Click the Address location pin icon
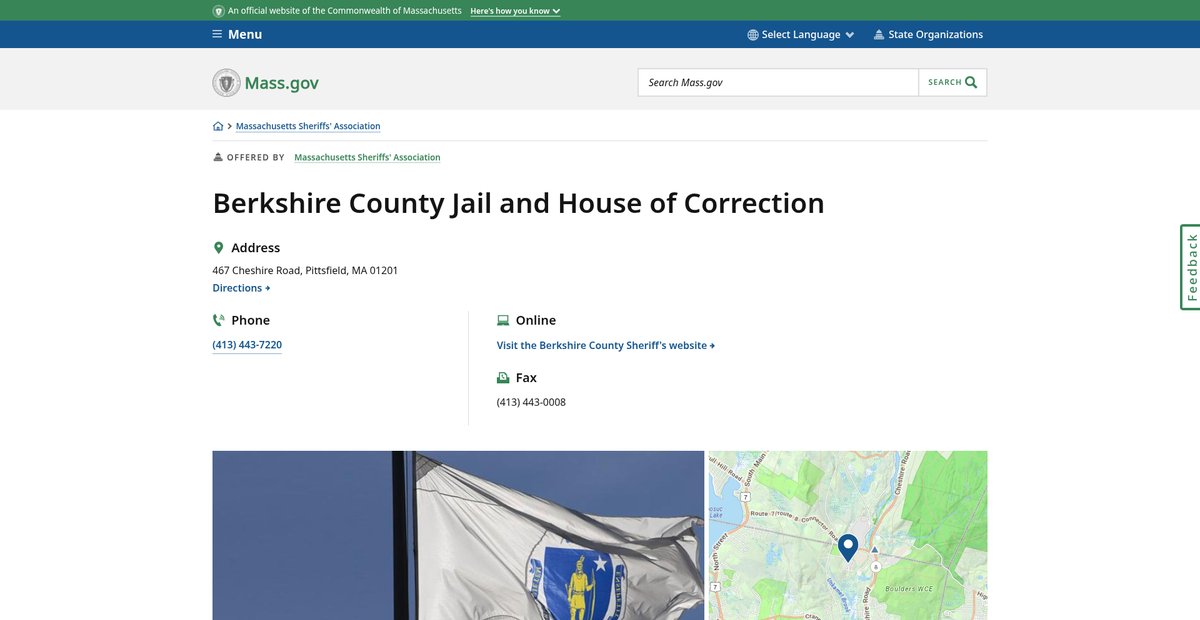The width and height of the screenshot is (1200, 620). click(x=219, y=248)
